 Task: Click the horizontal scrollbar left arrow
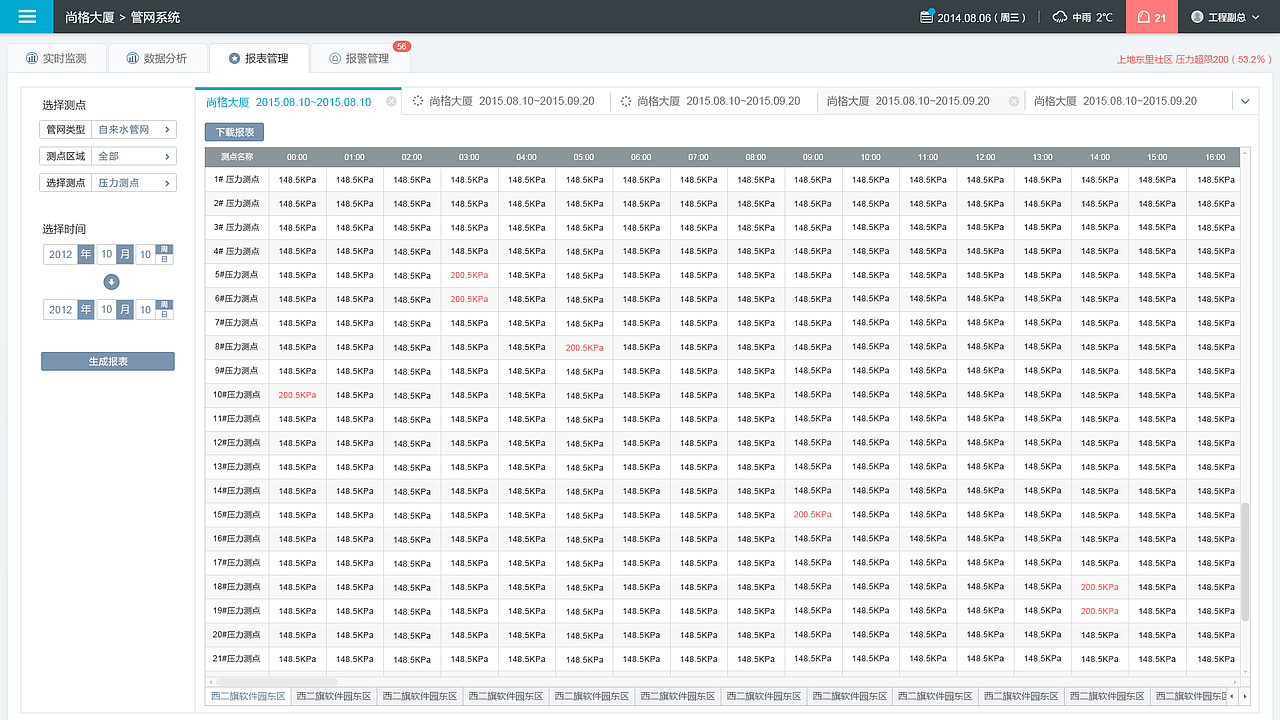pos(210,682)
